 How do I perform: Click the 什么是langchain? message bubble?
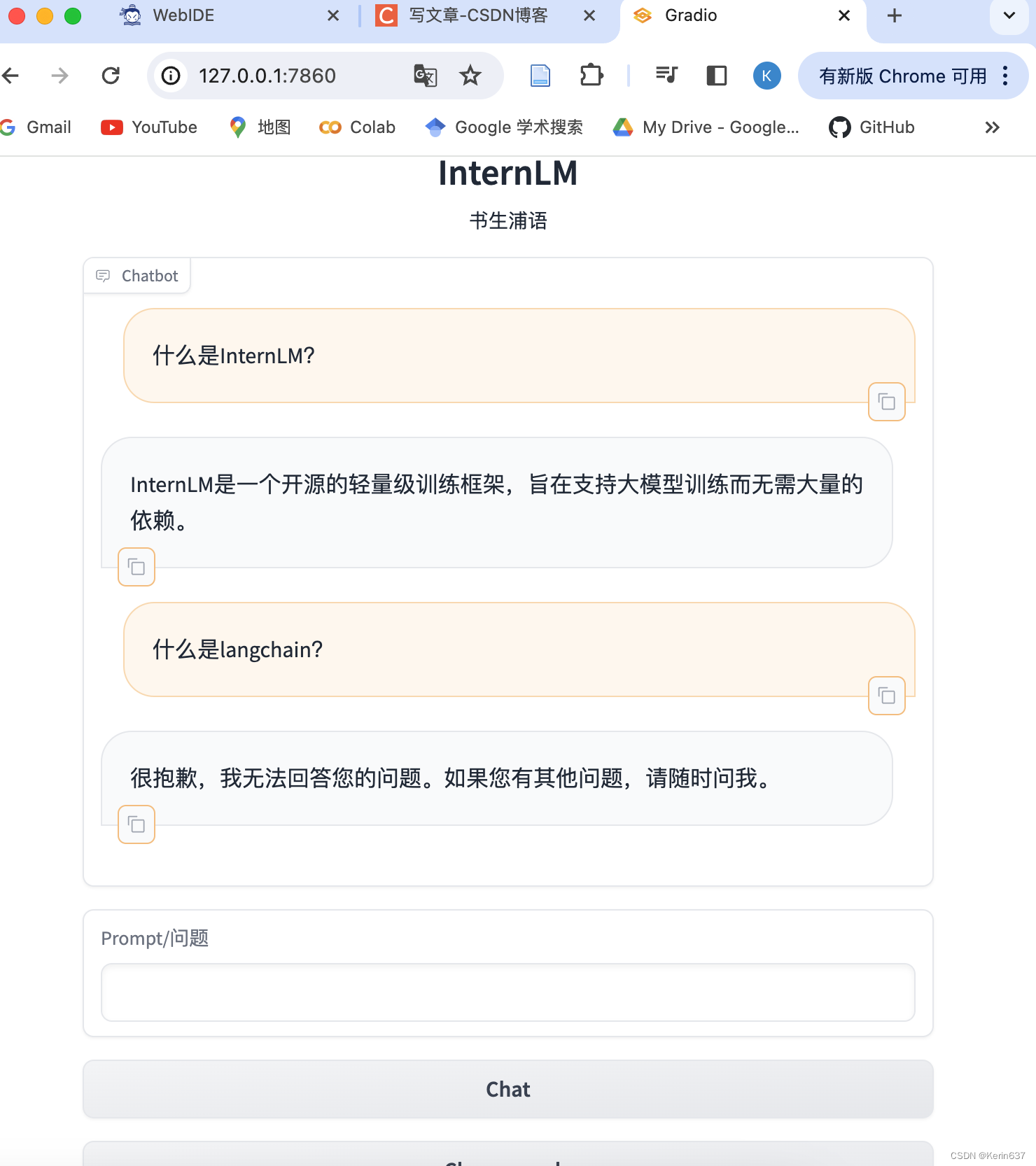coord(519,649)
